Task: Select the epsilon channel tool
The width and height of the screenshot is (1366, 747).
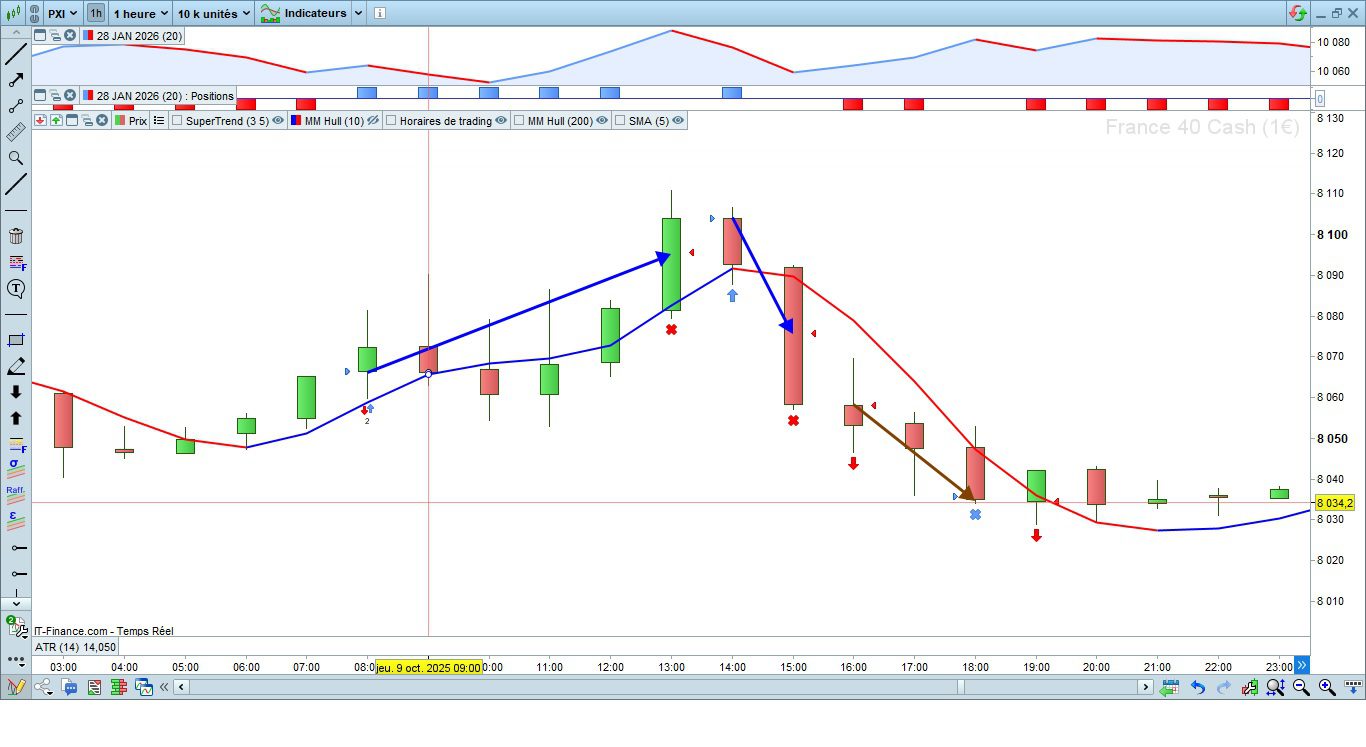Action: pyautogui.click(x=16, y=520)
